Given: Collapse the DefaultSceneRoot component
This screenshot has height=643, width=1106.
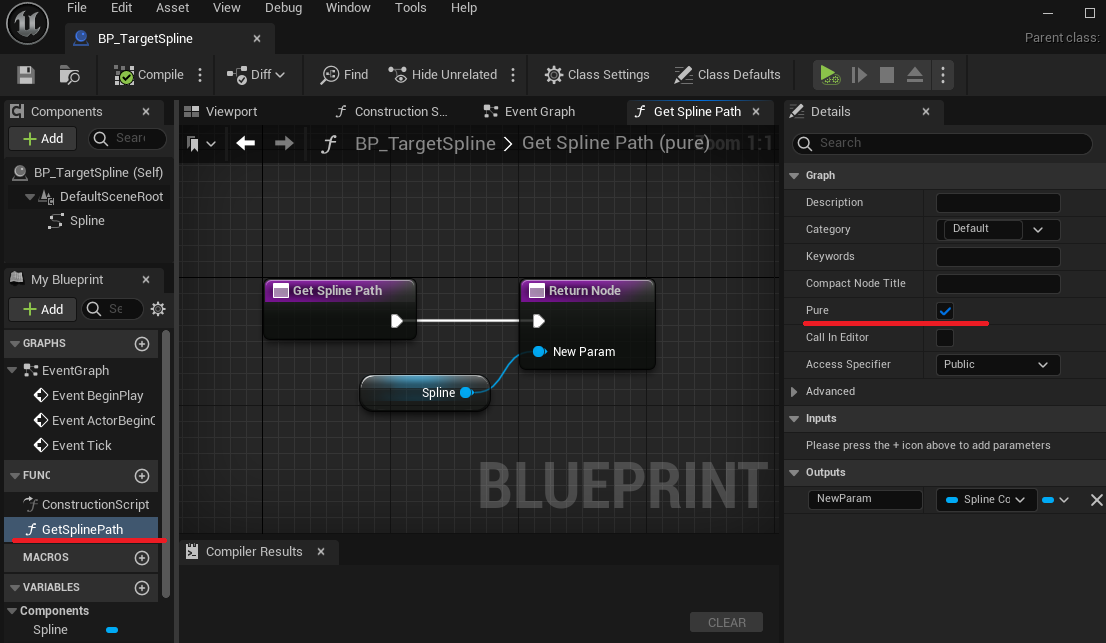Looking at the screenshot, I should pos(30,197).
